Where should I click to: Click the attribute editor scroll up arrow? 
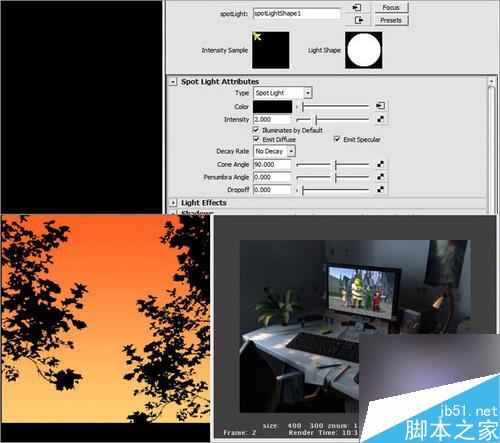tap(491, 81)
